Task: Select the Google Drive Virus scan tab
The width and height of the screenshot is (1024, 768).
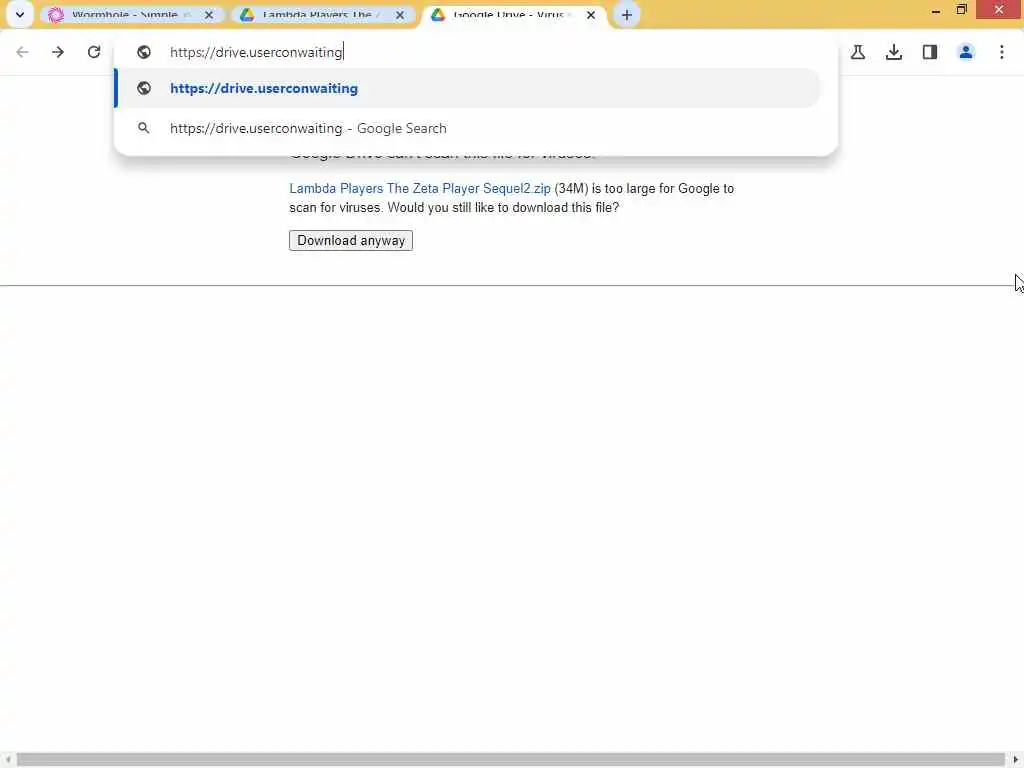Action: click(513, 14)
